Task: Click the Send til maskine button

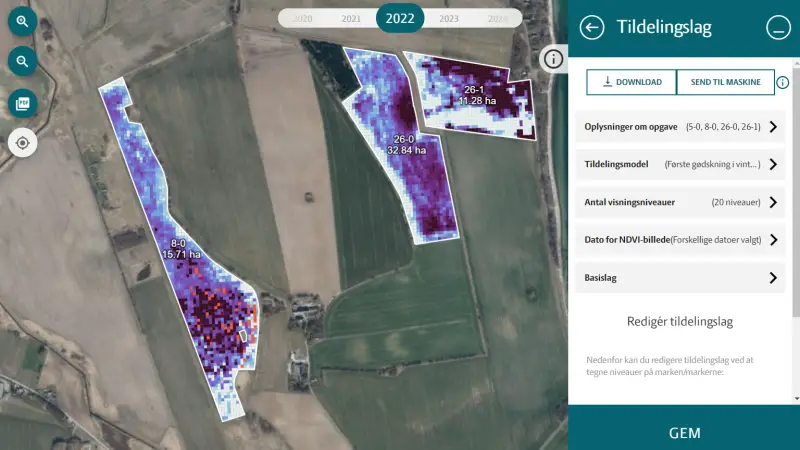Action: coord(726,82)
